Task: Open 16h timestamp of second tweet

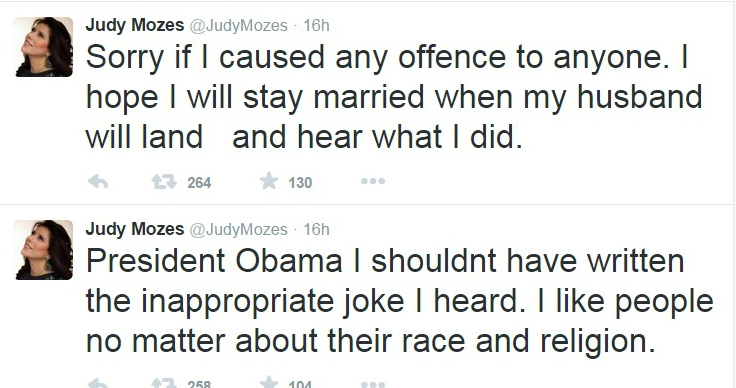Action: click(x=316, y=229)
